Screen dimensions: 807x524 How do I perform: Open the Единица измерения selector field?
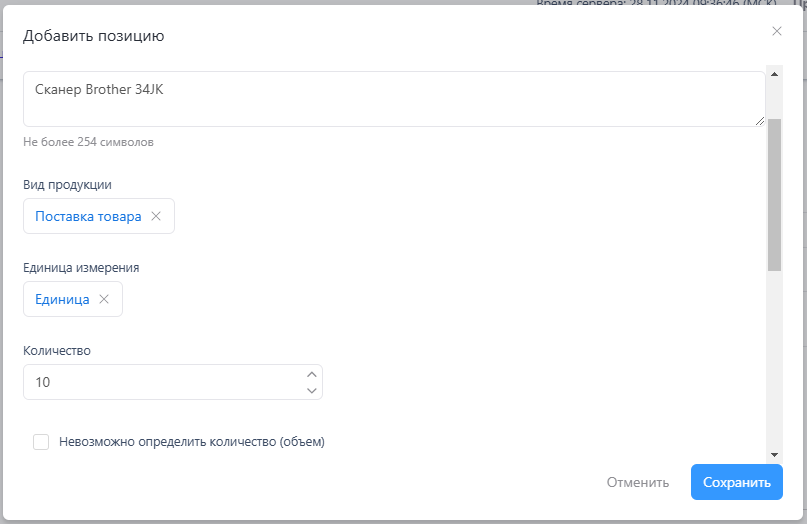click(x=62, y=299)
